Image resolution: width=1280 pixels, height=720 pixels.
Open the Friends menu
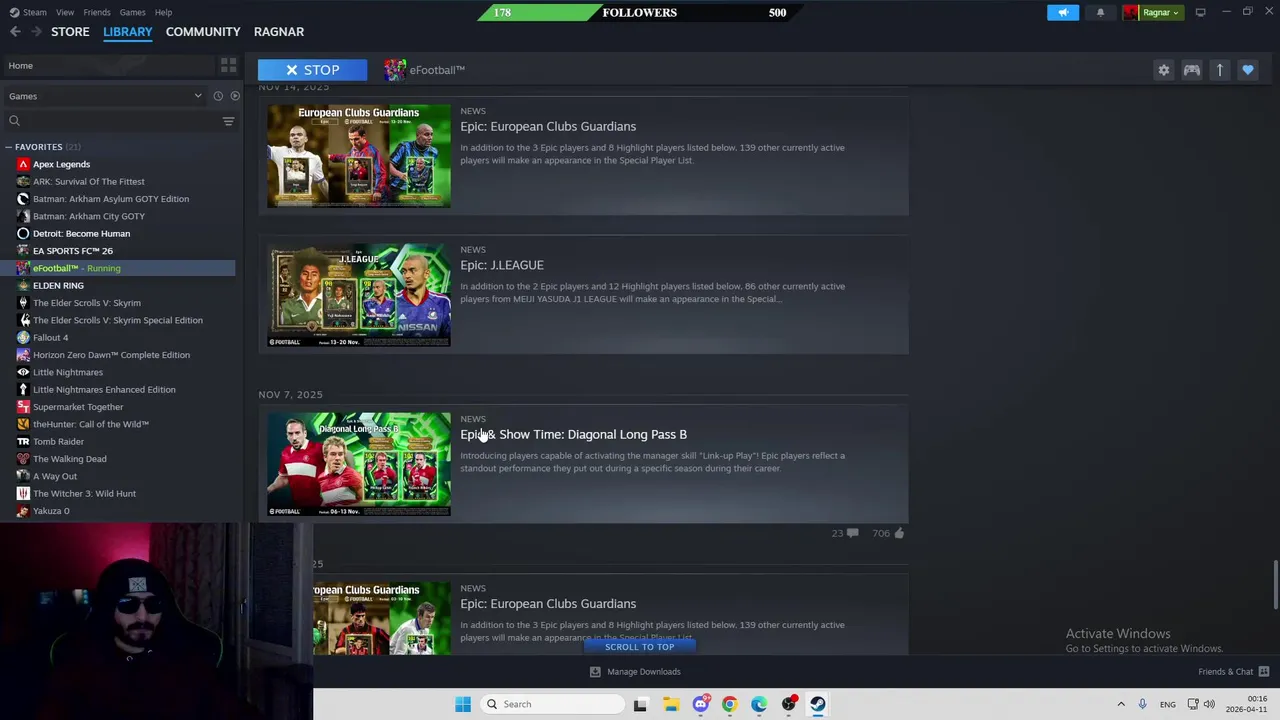click(97, 12)
